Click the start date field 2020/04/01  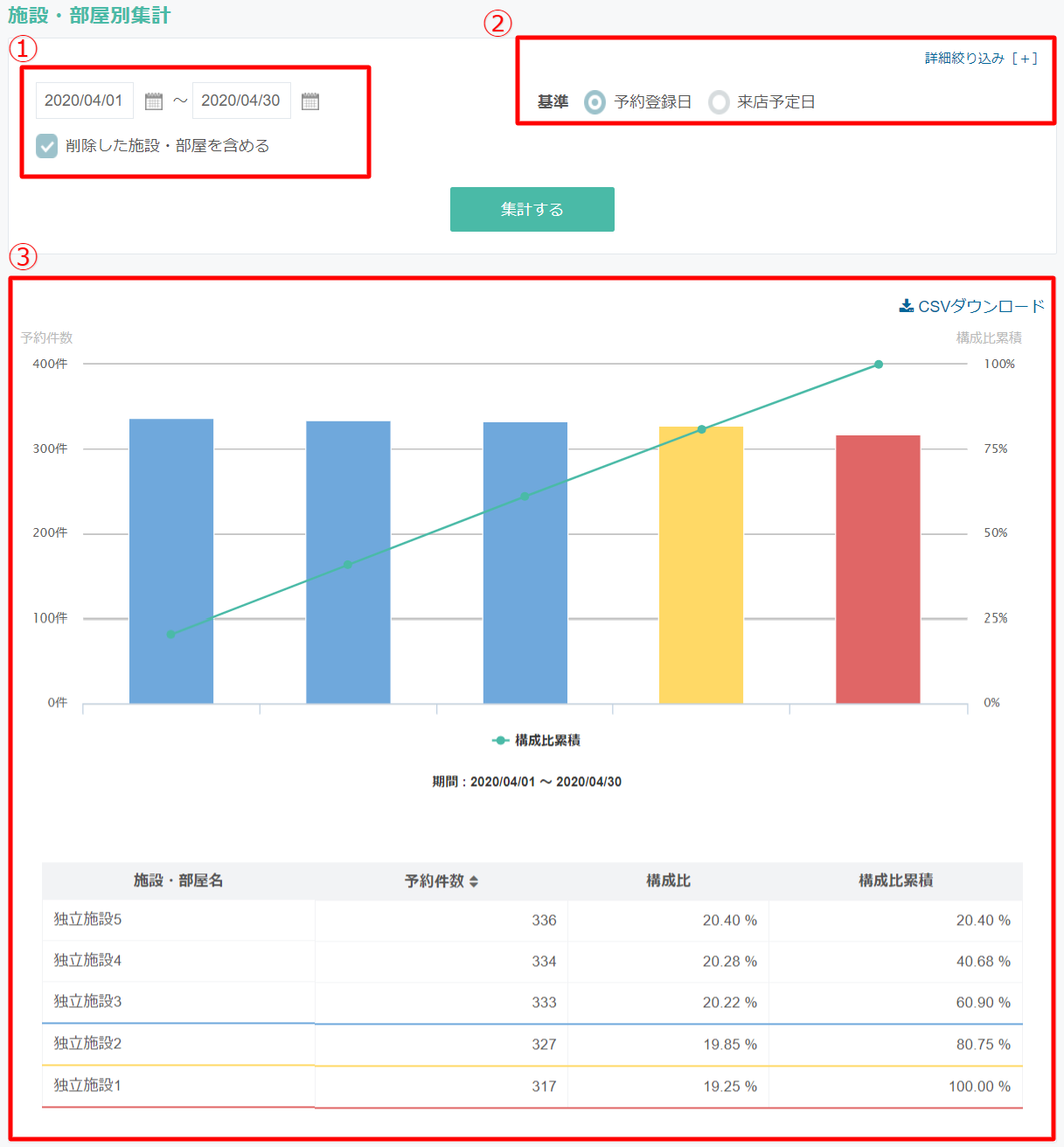(84, 101)
